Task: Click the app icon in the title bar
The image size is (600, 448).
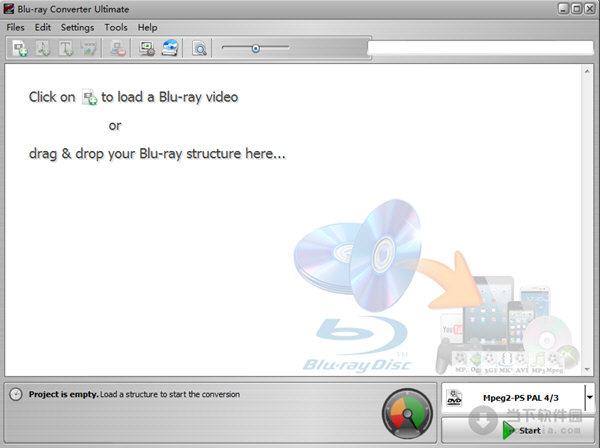Action: coord(9,9)
